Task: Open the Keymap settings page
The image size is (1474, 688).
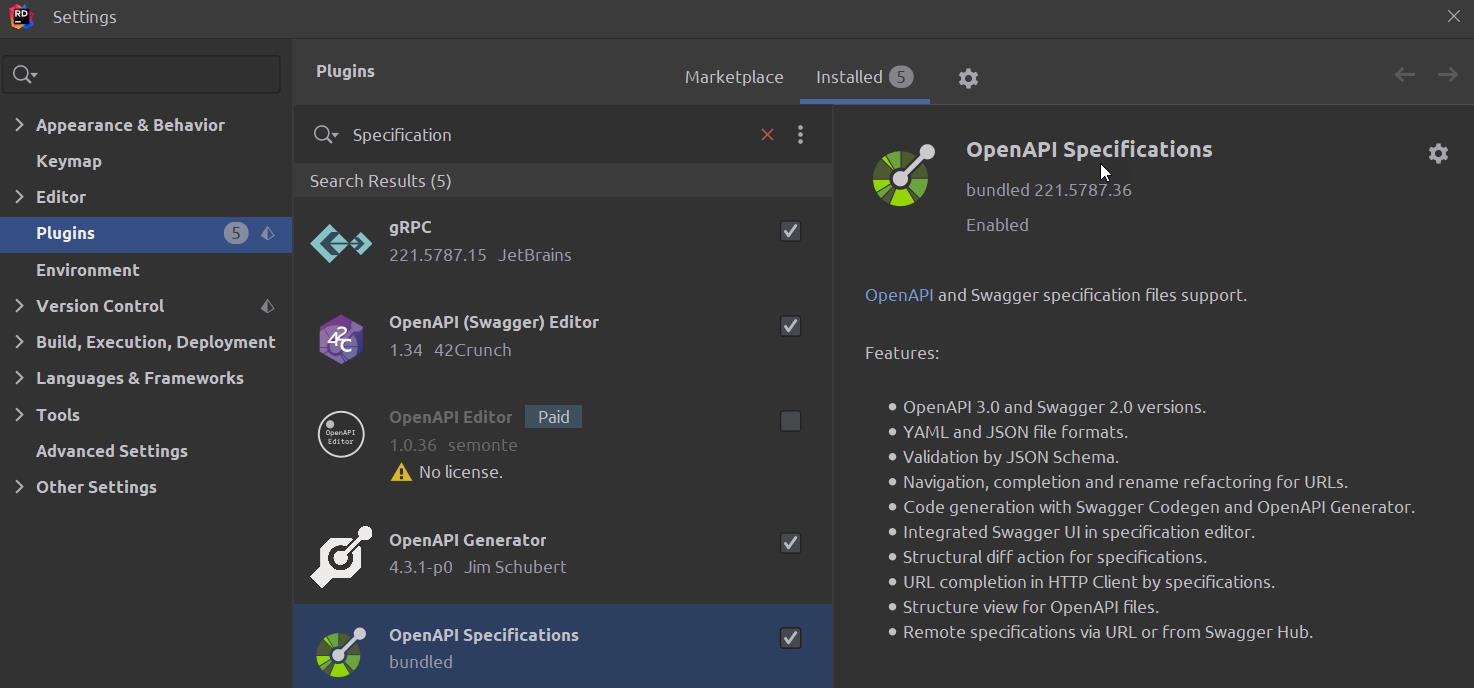Action: tap(69, 161)
